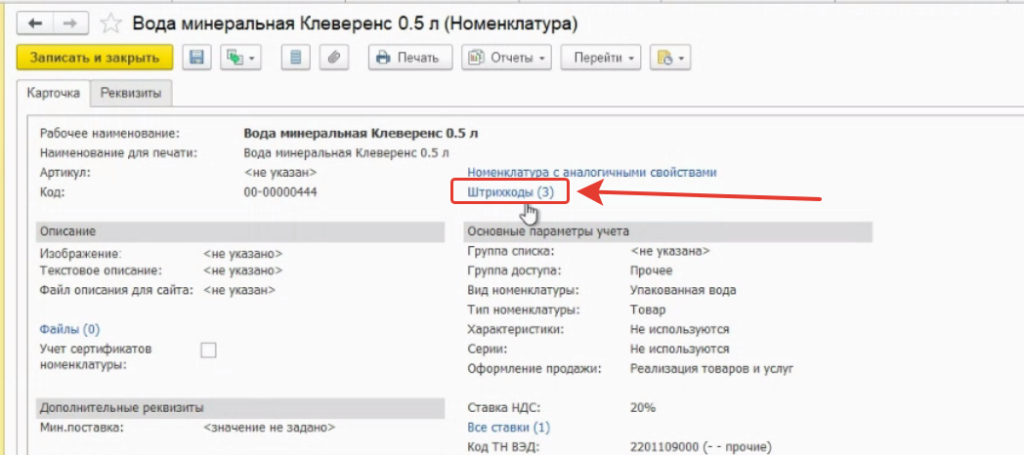This screenshot has height=455, width=1024.
Task: Click Мин.поставка value <значение не задано>
Action: pyautogui.click(x=269, y=428)
